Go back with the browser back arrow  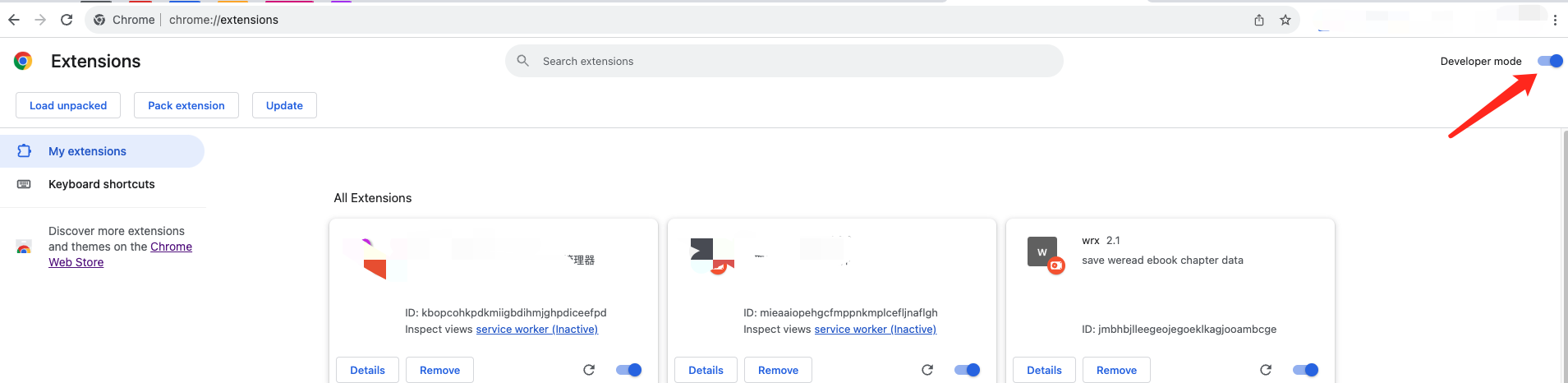14,20
